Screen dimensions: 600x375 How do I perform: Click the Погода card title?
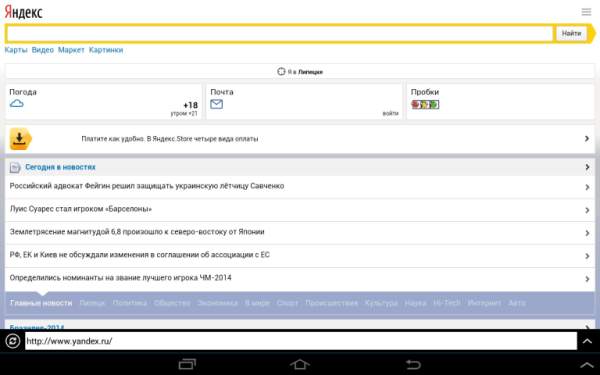coord(23,92)
